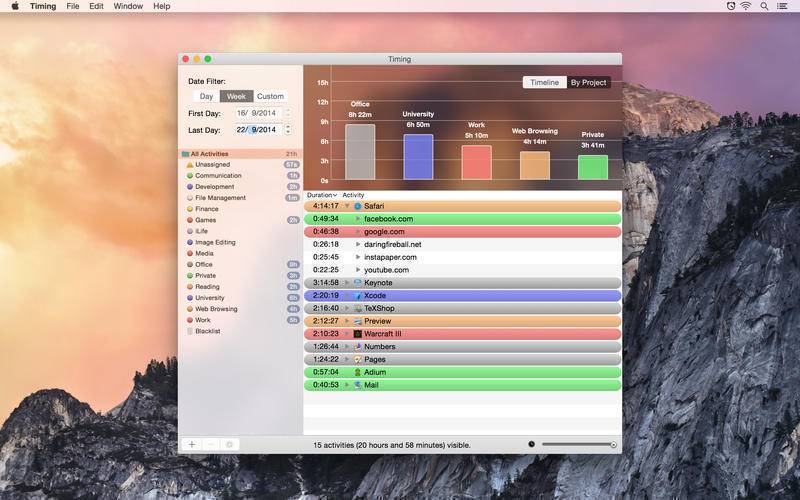Click the Adium app icon
Screen dimensions: 800x500
click(358, 372)
